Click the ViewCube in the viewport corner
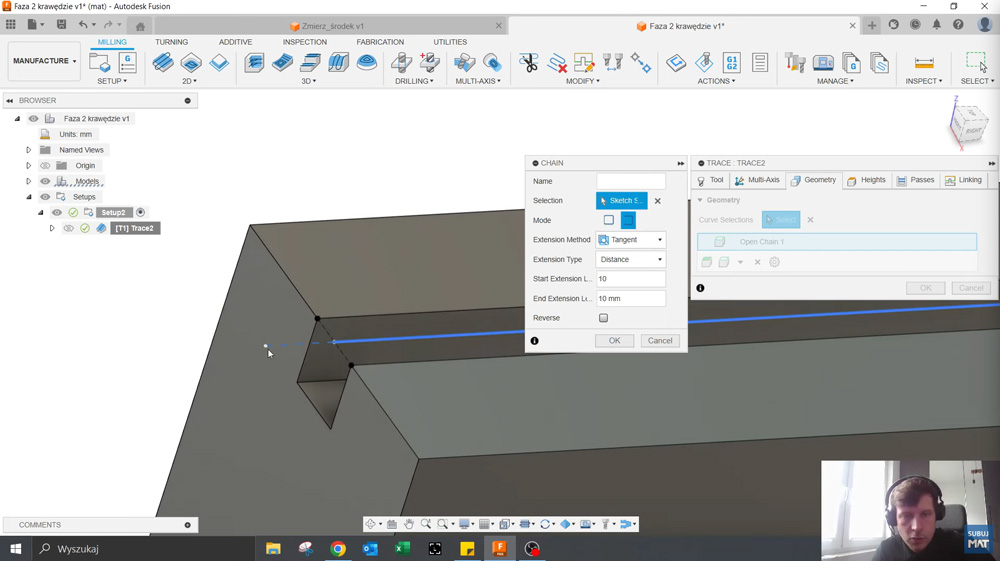The width and height of the screenshot is (1000, 561). coord(968,124)
